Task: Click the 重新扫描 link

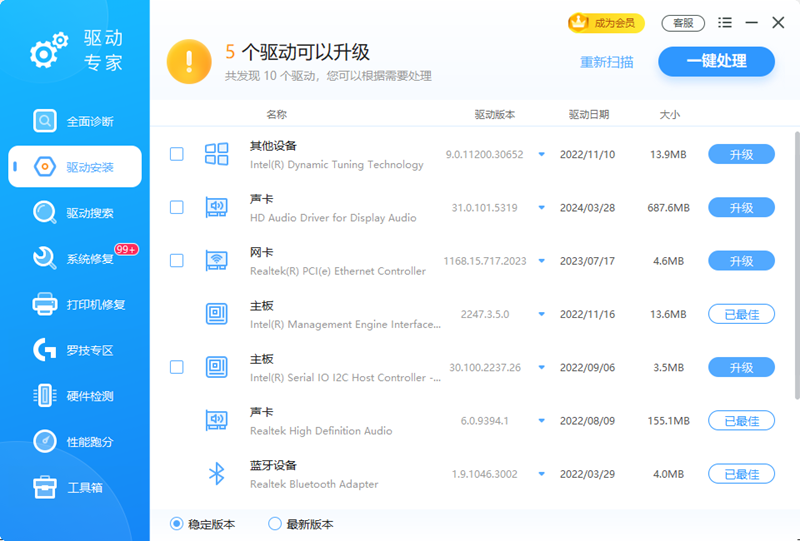Action: (x=607, y=62)
